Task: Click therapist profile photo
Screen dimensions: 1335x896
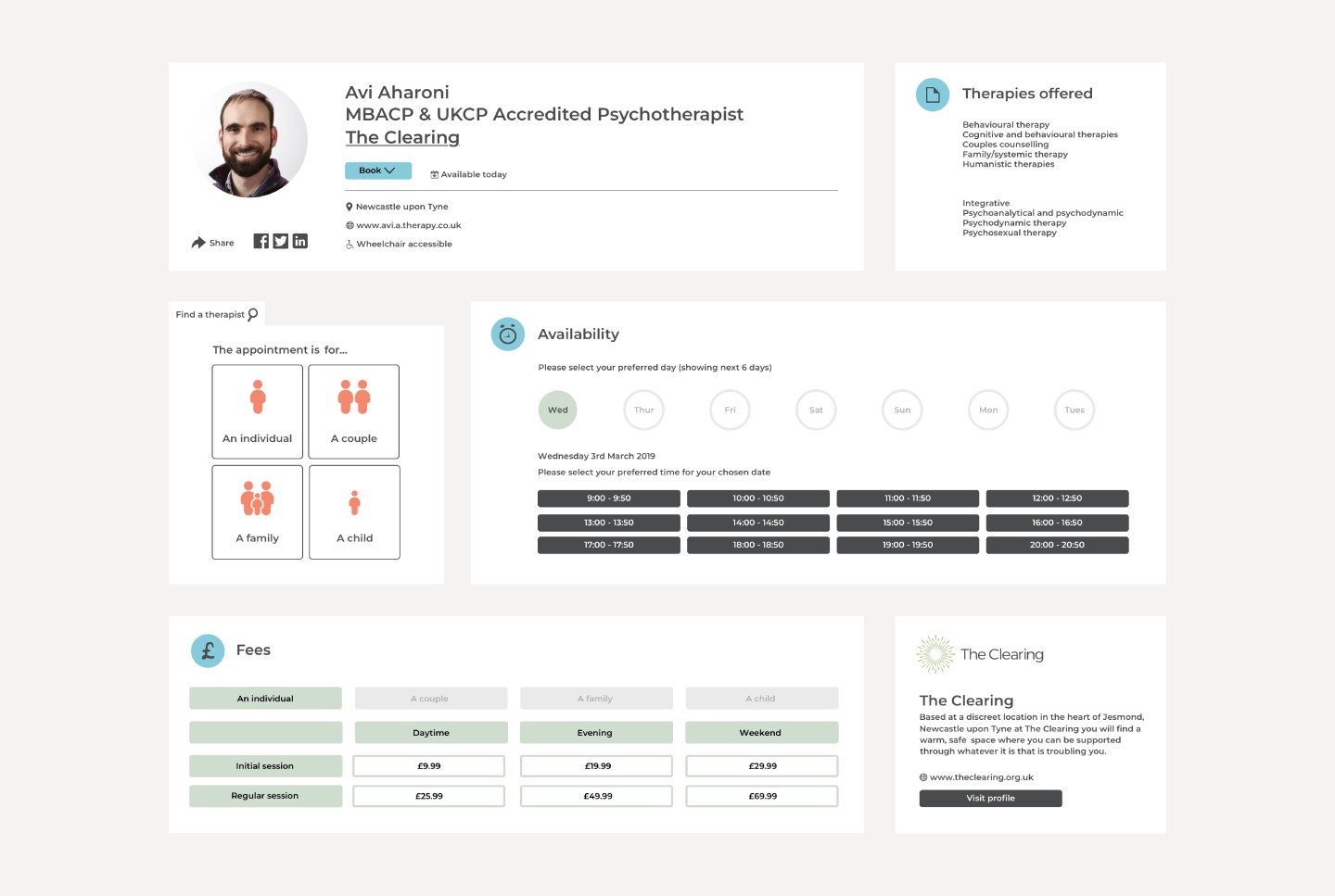Action: [250, 139]
